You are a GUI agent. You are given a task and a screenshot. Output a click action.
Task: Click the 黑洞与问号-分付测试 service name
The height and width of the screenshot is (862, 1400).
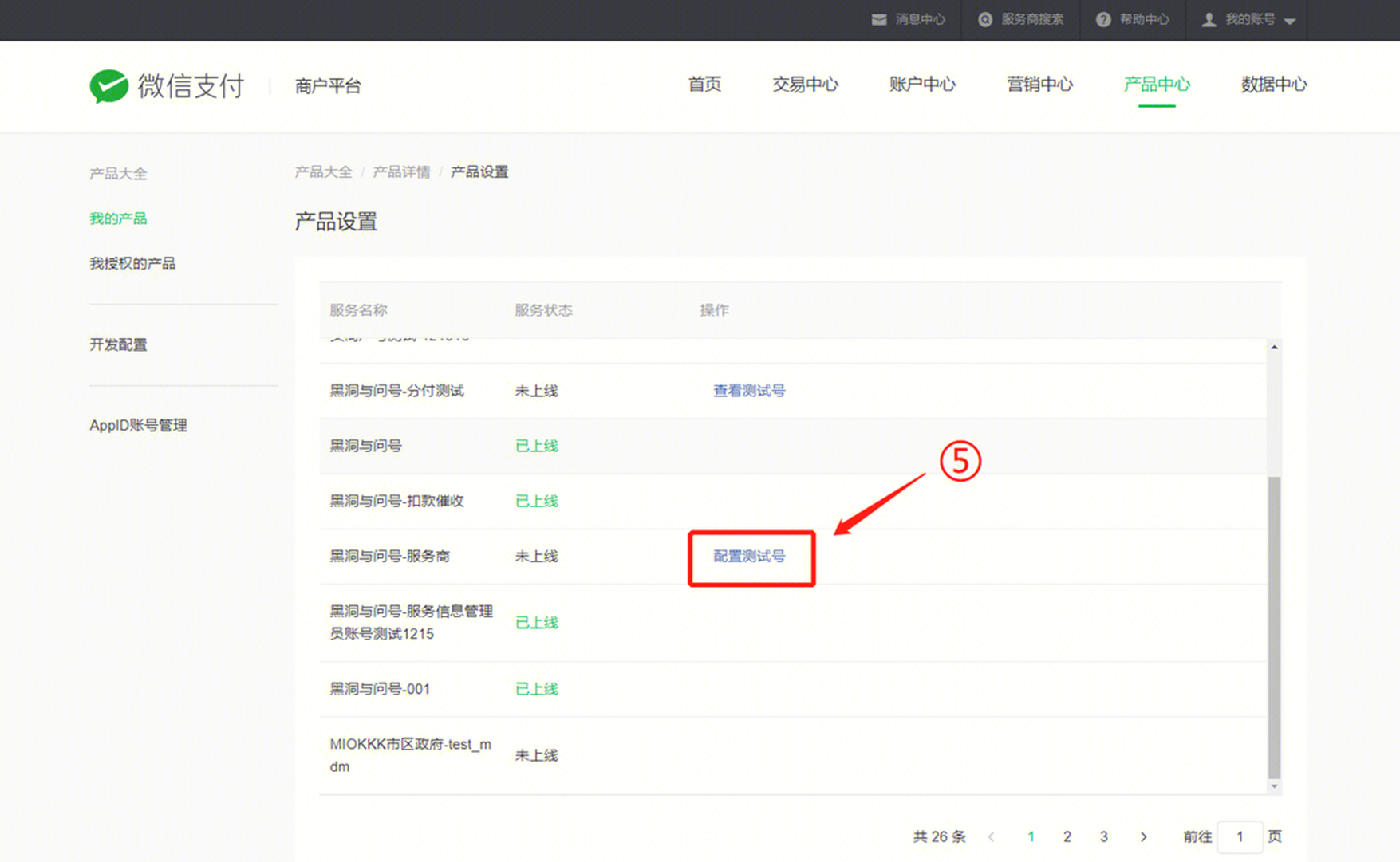coord(396,391)
